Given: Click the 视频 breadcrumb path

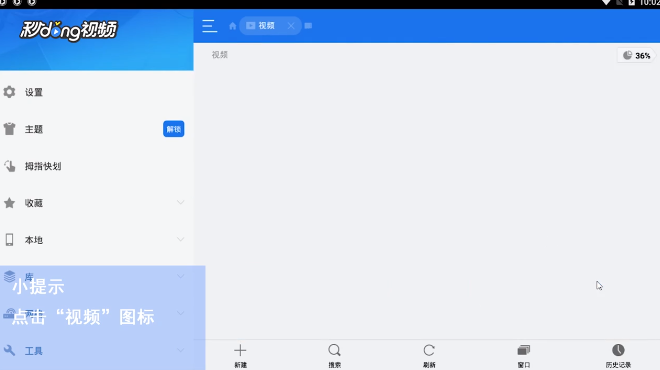Looking at the screenshot, I should 220,55.
